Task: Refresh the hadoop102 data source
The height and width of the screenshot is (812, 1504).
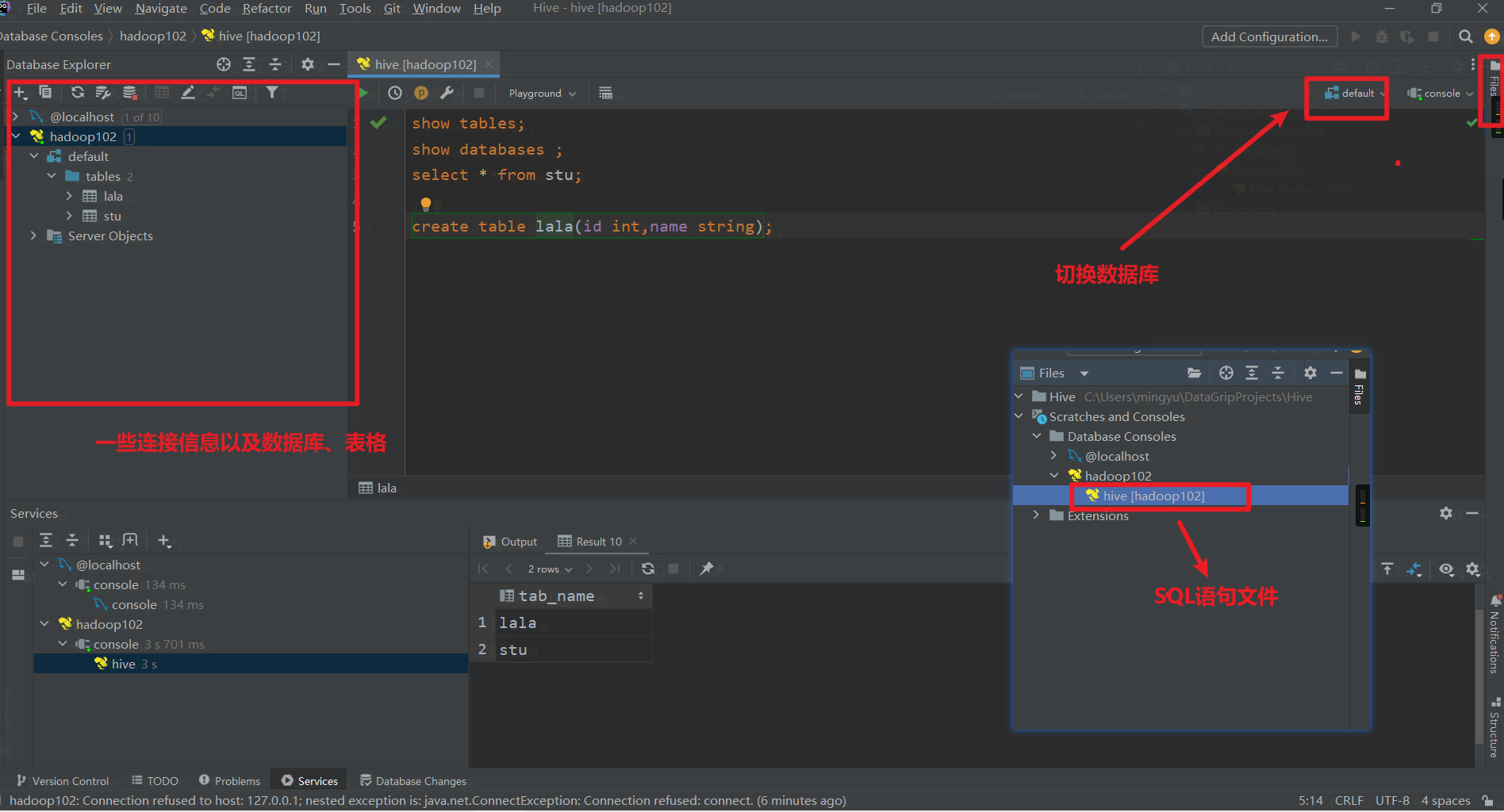Action: 77,92
